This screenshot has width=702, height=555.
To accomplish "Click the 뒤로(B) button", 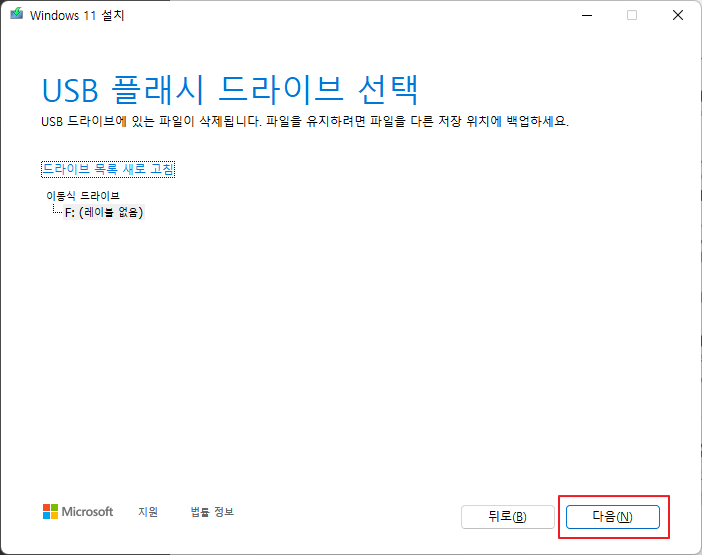I will (508, 517).
